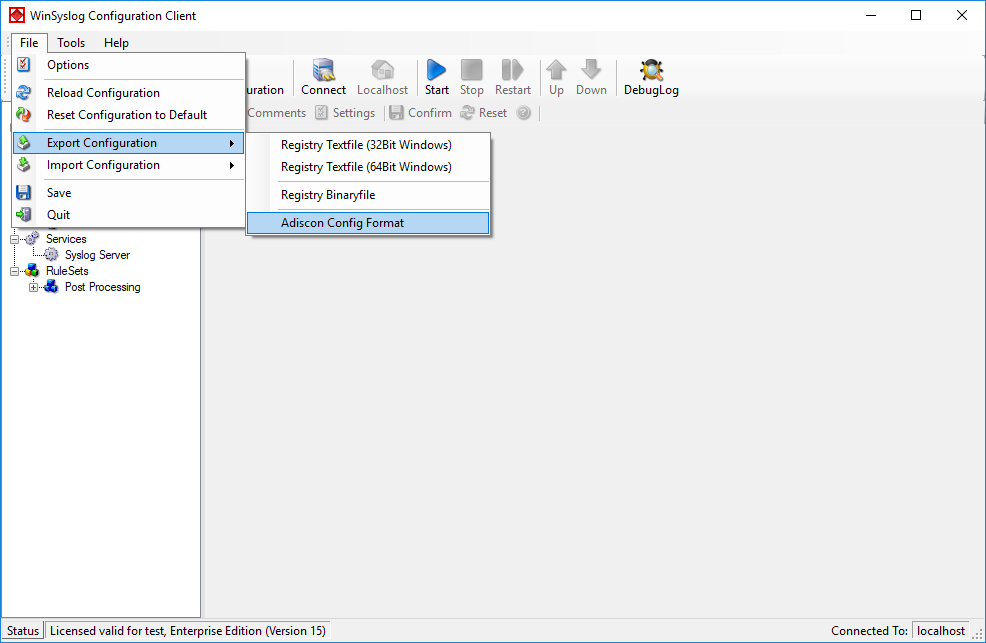The height and width of the screenshot is (643, 986).
Task: Click the Reset toolbar button
Action: [x=484, y=113]
